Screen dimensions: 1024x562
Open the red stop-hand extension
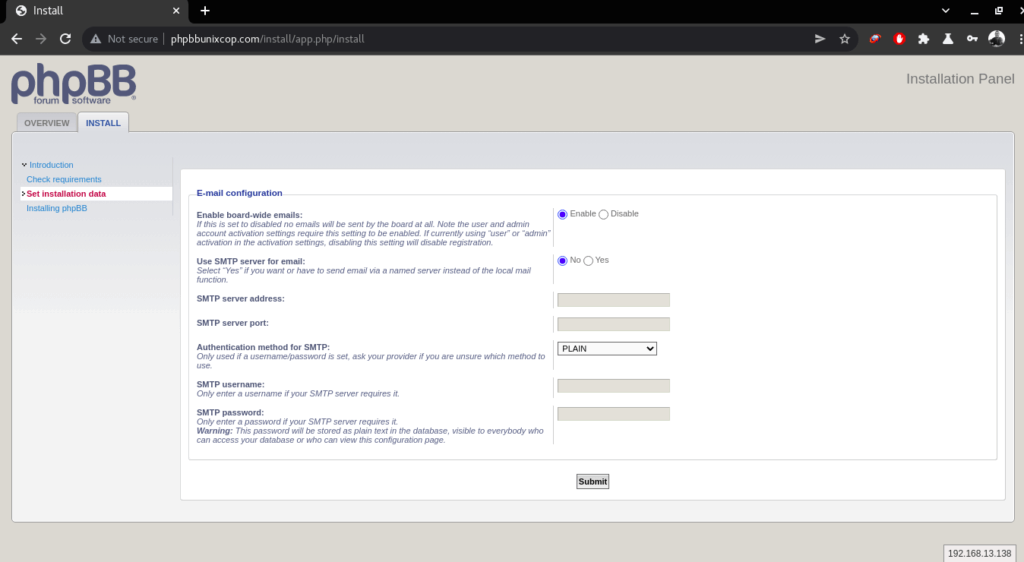coord(899,39)
